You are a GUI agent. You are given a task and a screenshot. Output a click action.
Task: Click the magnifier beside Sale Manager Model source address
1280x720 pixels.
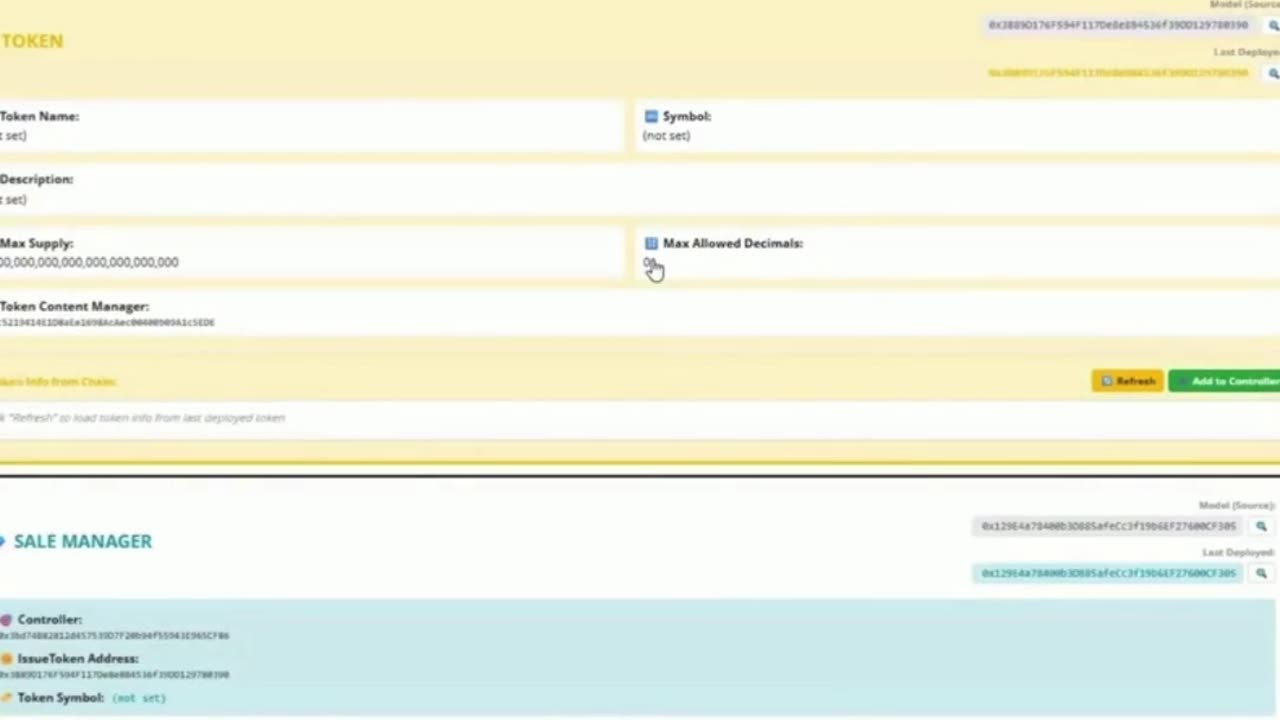1261,526
